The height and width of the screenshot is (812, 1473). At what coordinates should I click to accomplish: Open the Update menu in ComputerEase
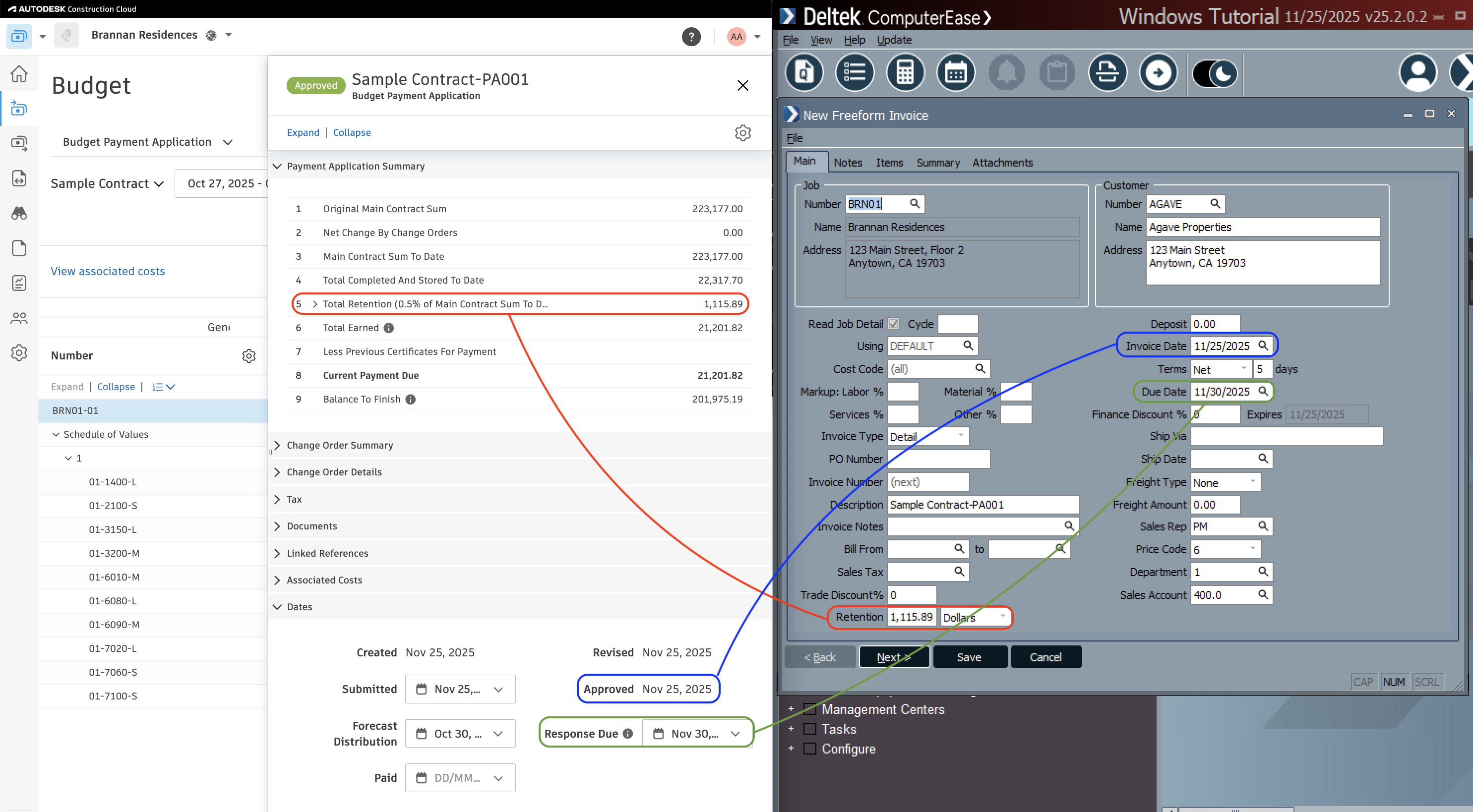(x=894, y=40)
